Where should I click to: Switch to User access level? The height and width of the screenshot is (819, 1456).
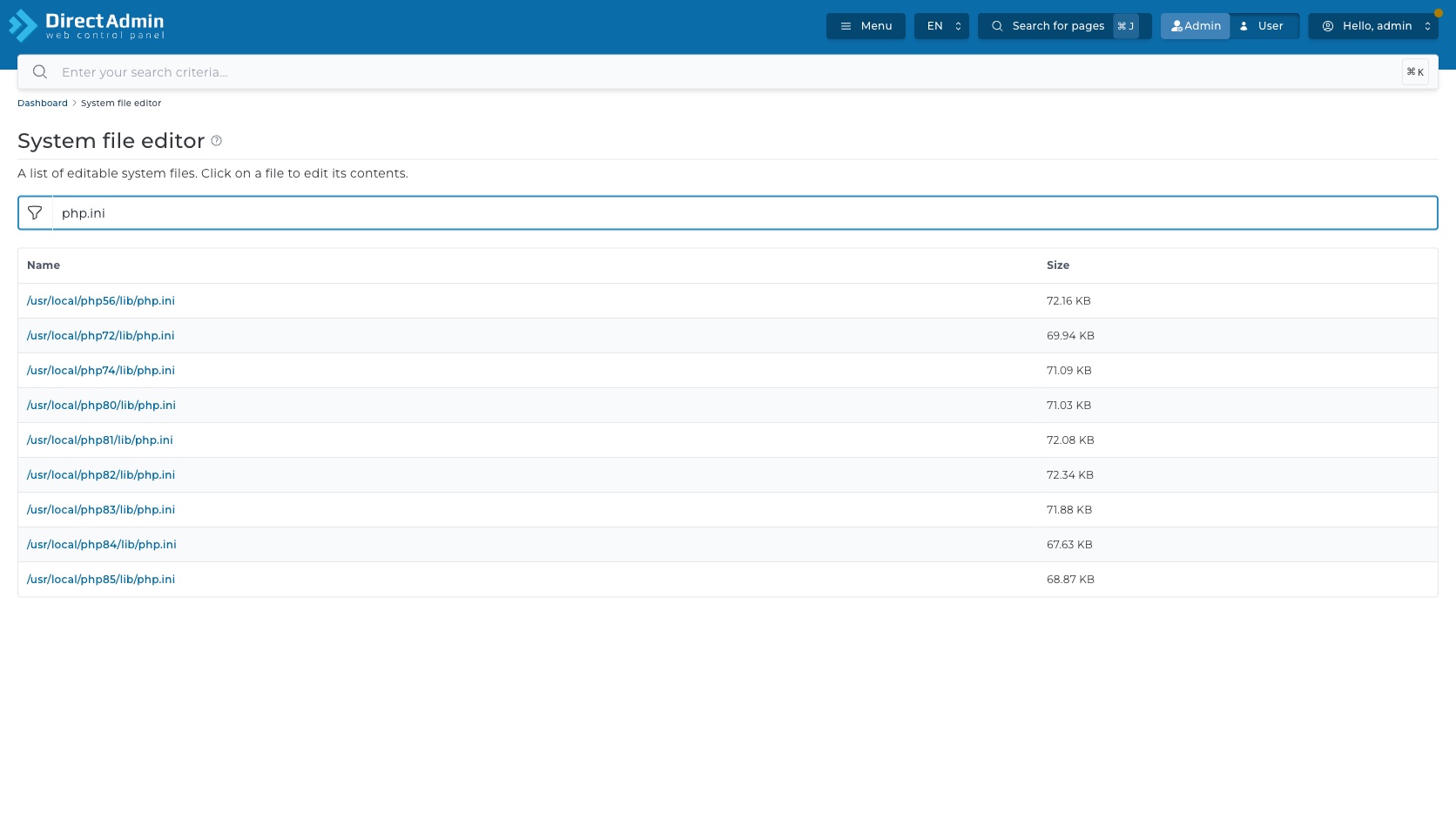pyautogui.click(x=1264, y=26)
